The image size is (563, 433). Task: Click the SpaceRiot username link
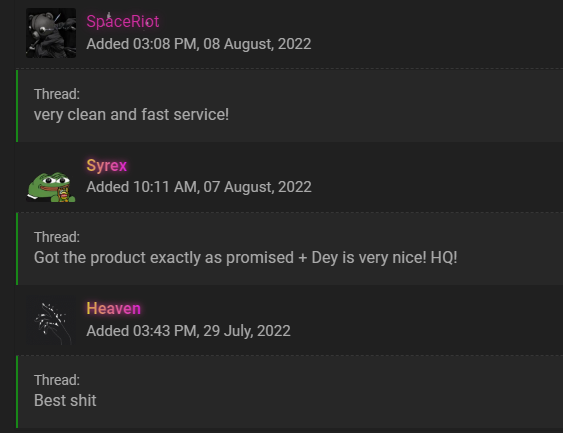pyautogui.click(x=123, y=21)
